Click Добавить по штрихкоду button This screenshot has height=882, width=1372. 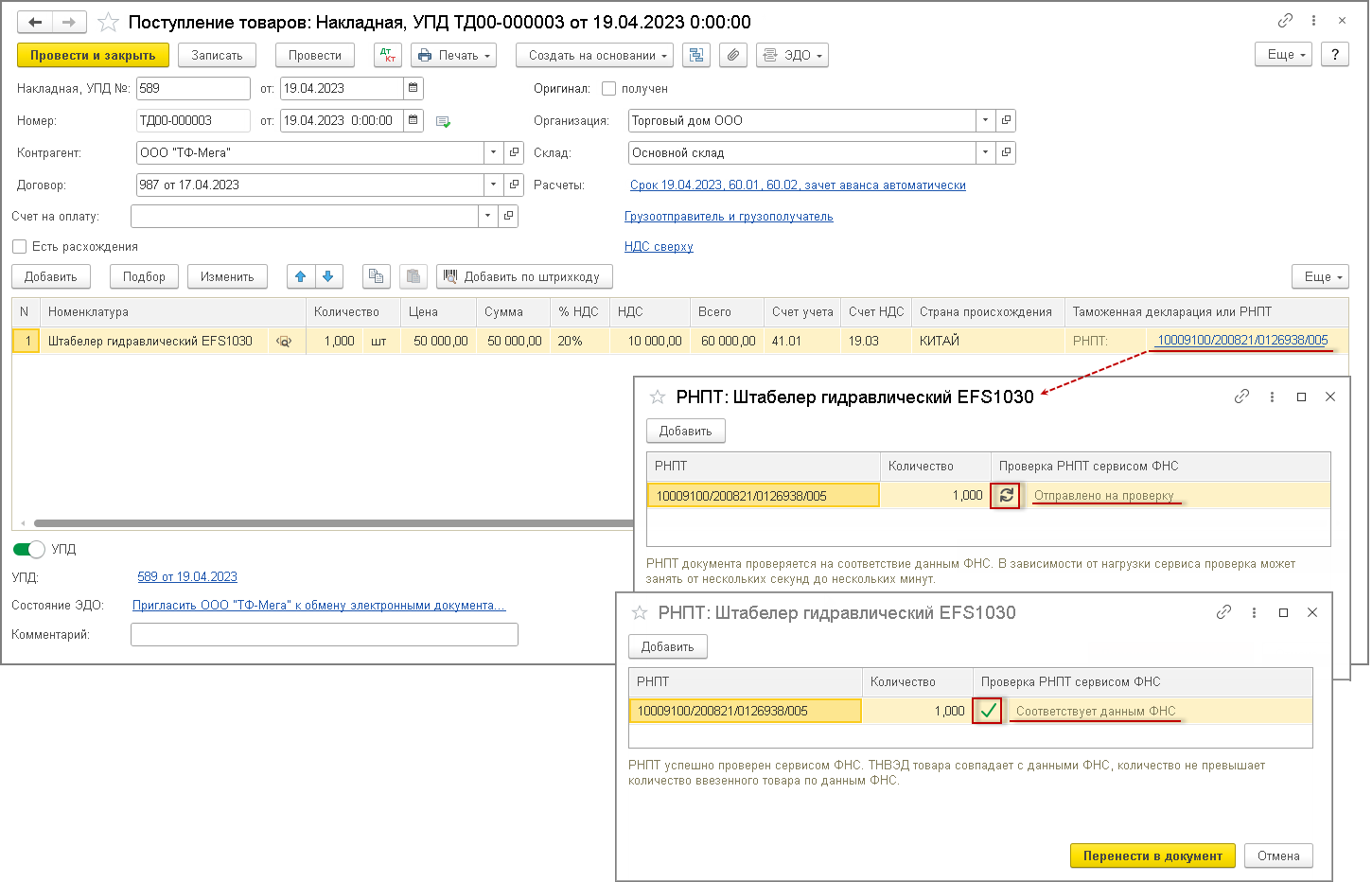(524, 276)
